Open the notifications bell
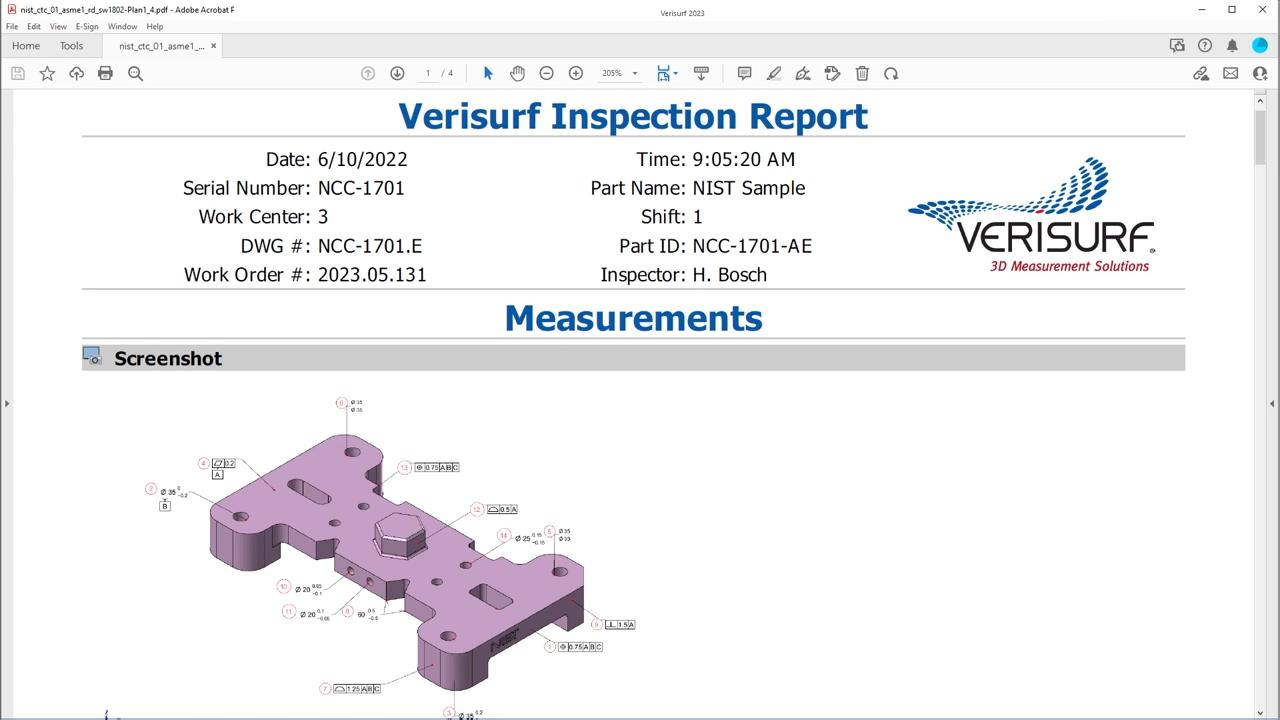Image resolution: width=1280 pixels, height=720 pixels. click(1232, 45)
